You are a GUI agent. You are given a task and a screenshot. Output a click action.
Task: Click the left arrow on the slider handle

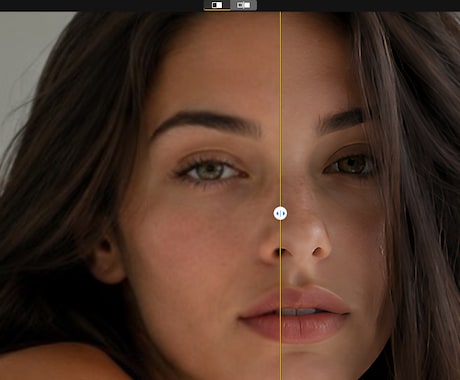278,213
